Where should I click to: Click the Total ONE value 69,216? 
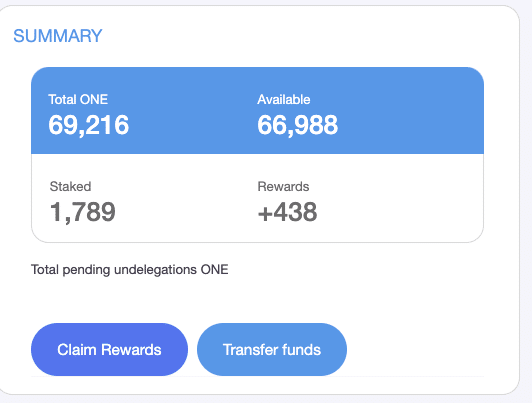[89, 125]
